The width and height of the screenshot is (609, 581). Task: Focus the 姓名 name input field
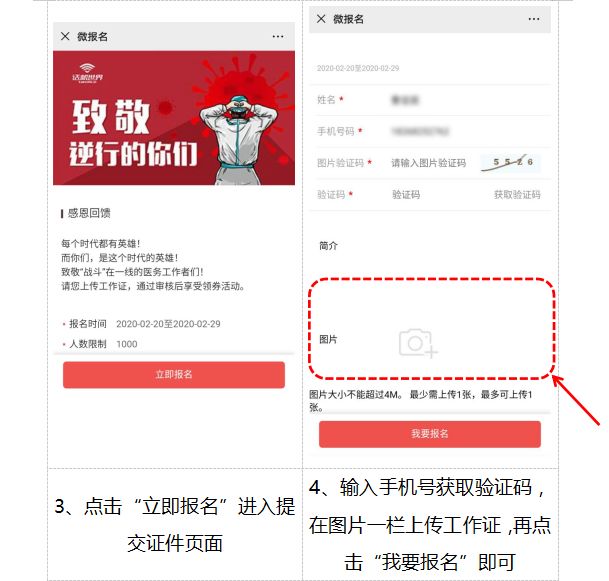[465, 100]
